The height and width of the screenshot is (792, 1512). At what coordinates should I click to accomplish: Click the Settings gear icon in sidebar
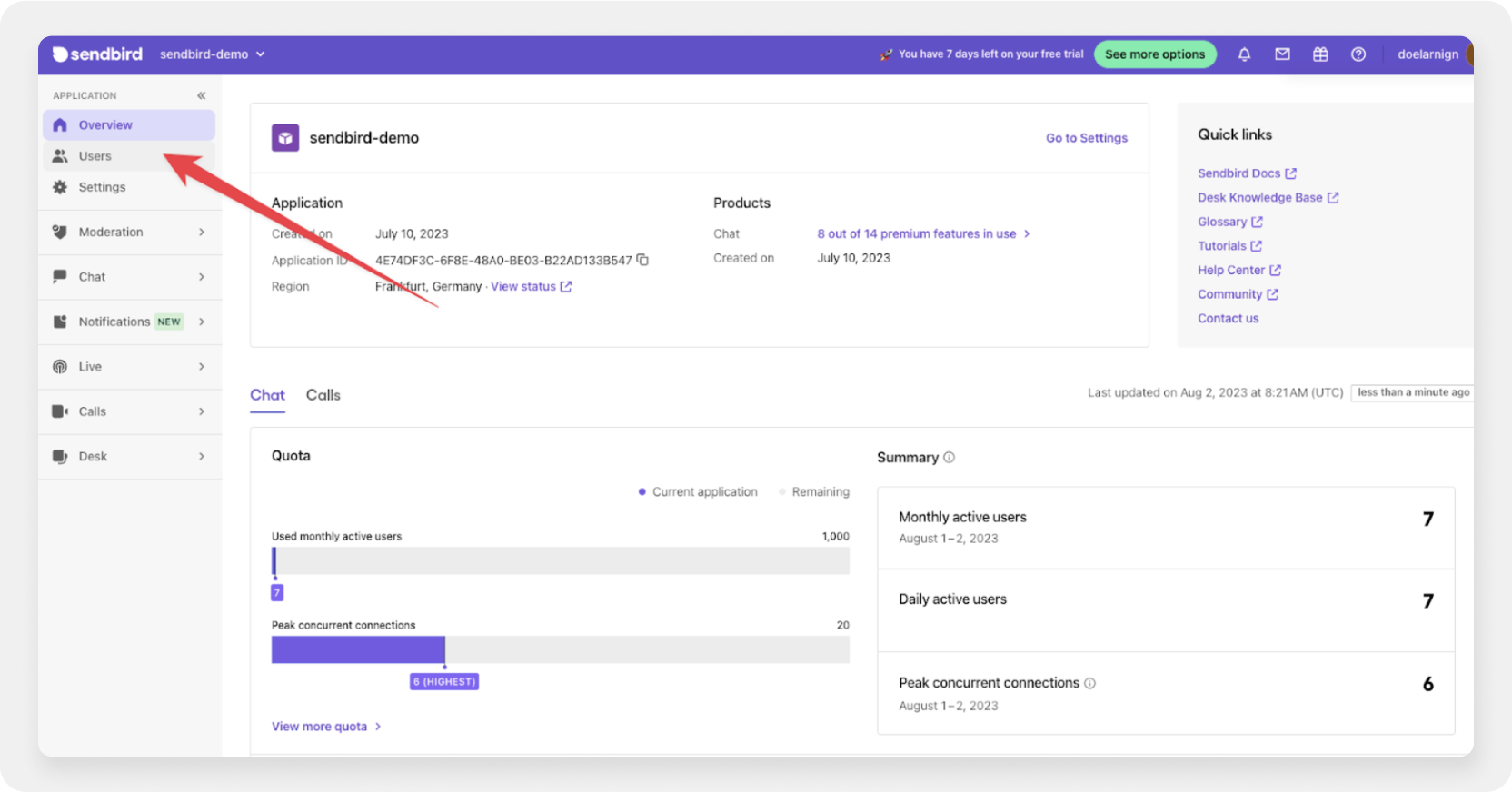60,187
